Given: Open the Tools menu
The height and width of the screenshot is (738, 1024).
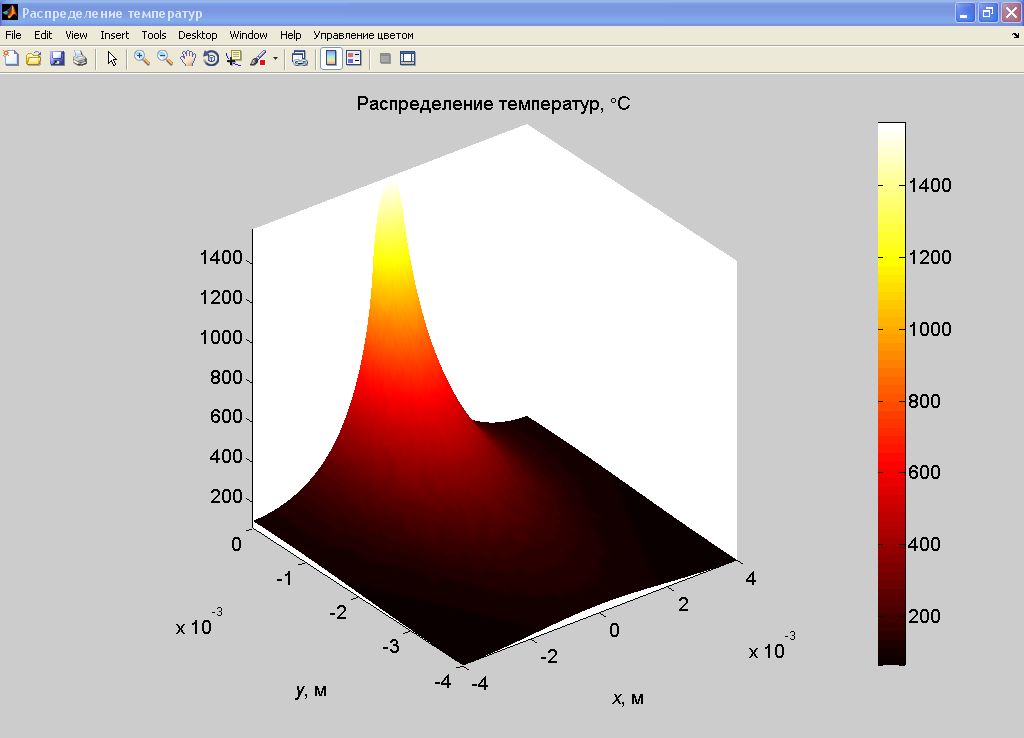Looking at the screenshot, I should (153, 35).
